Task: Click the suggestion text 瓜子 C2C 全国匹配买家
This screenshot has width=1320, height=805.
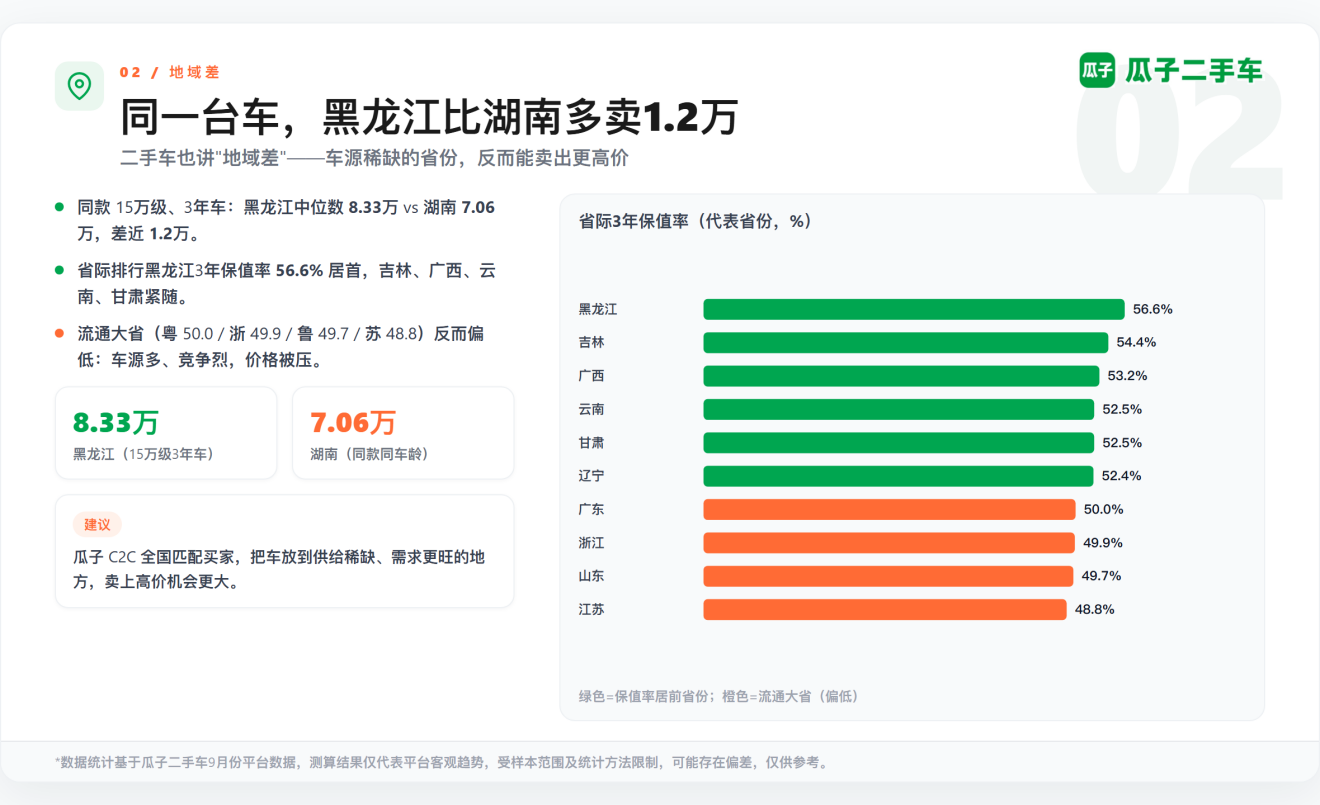Action: [x=279, y=569]
